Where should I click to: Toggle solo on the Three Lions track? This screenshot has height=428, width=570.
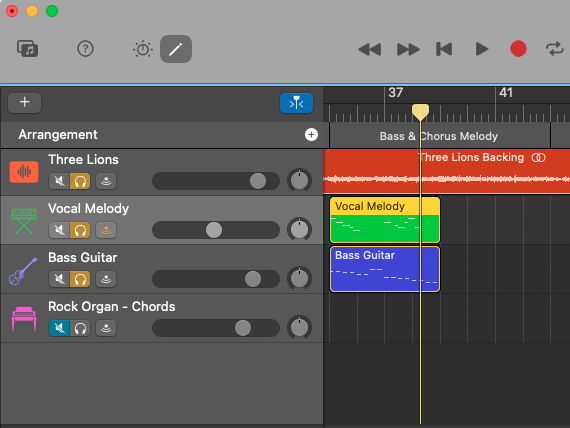[x=80, y=181]
